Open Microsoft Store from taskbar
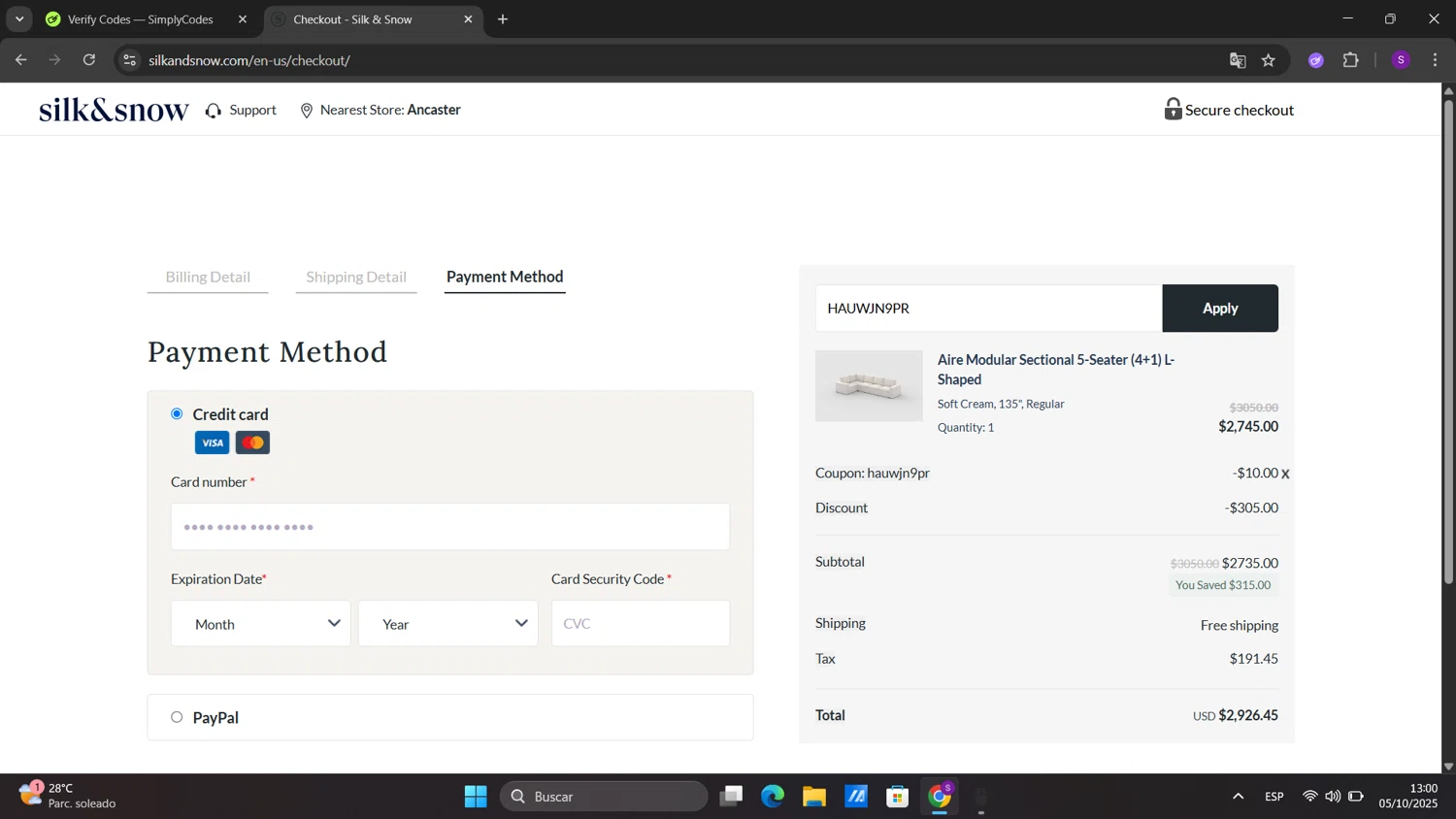 tap(898, 797)
